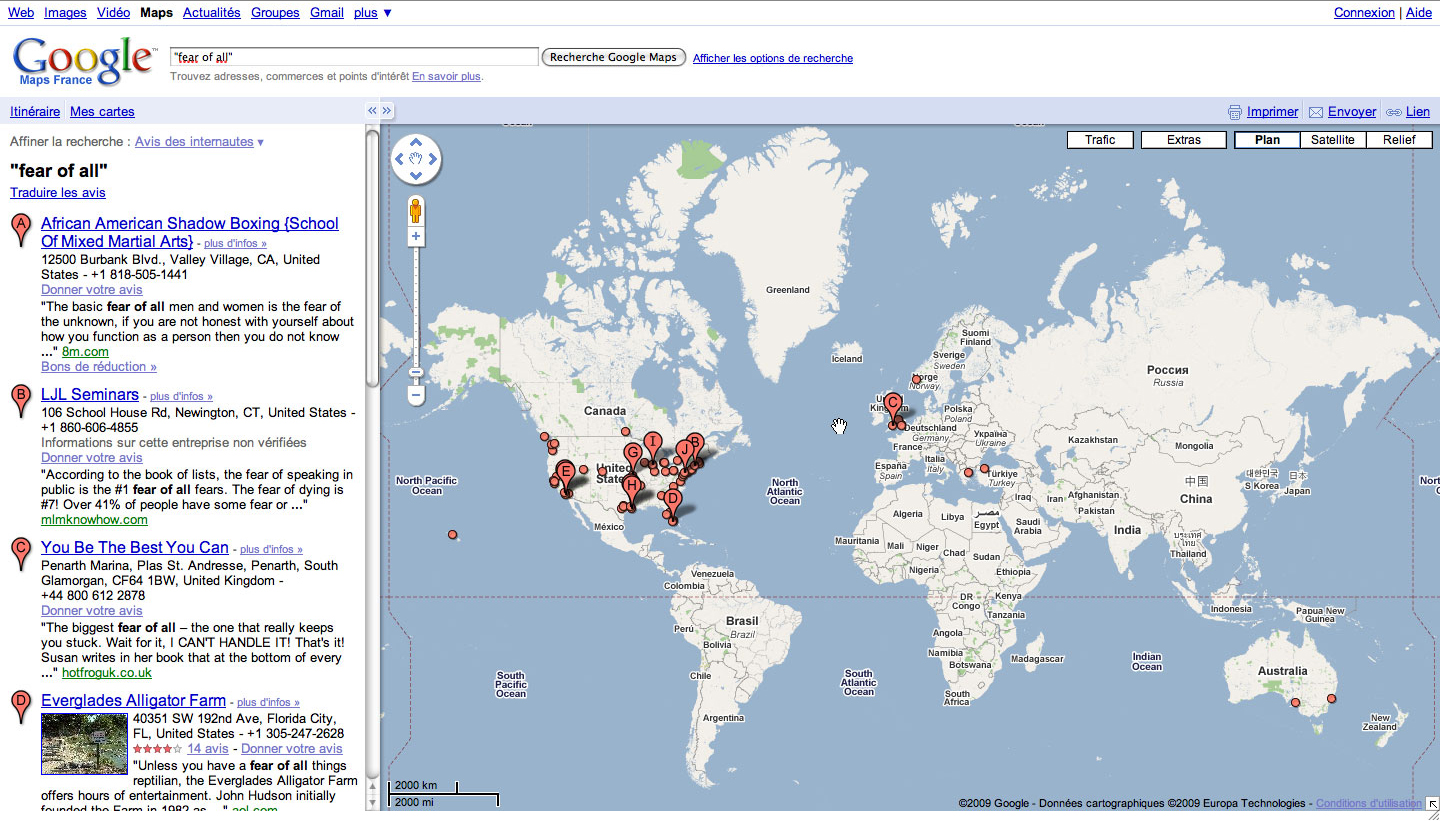Open the Groupes tab
Screen dimensions: 1440x821
point(275,13)
